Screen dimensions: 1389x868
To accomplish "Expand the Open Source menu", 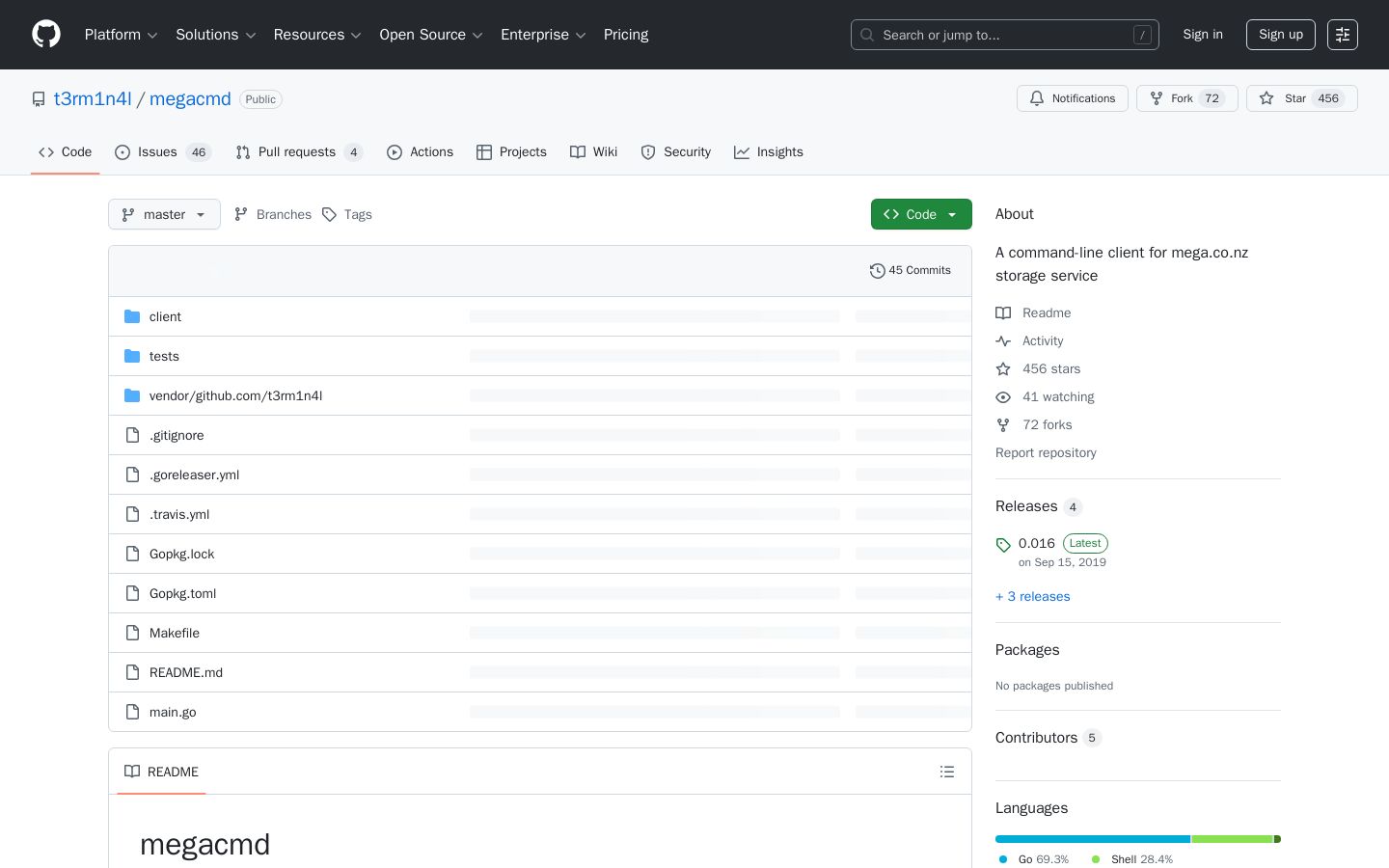I will pos(431,35).
